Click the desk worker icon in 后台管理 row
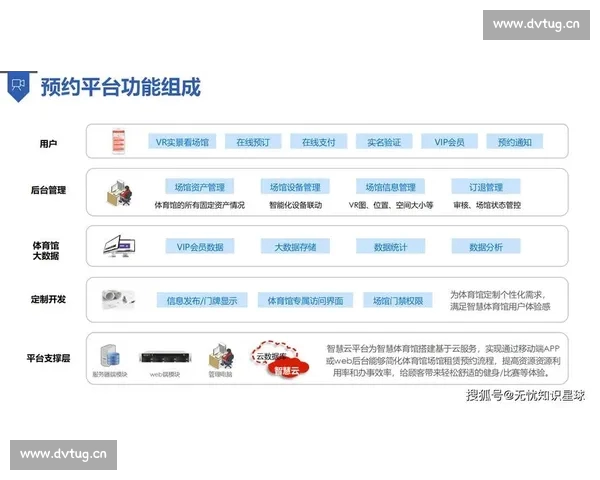This screenshot has height=480, width=600. 119,193
